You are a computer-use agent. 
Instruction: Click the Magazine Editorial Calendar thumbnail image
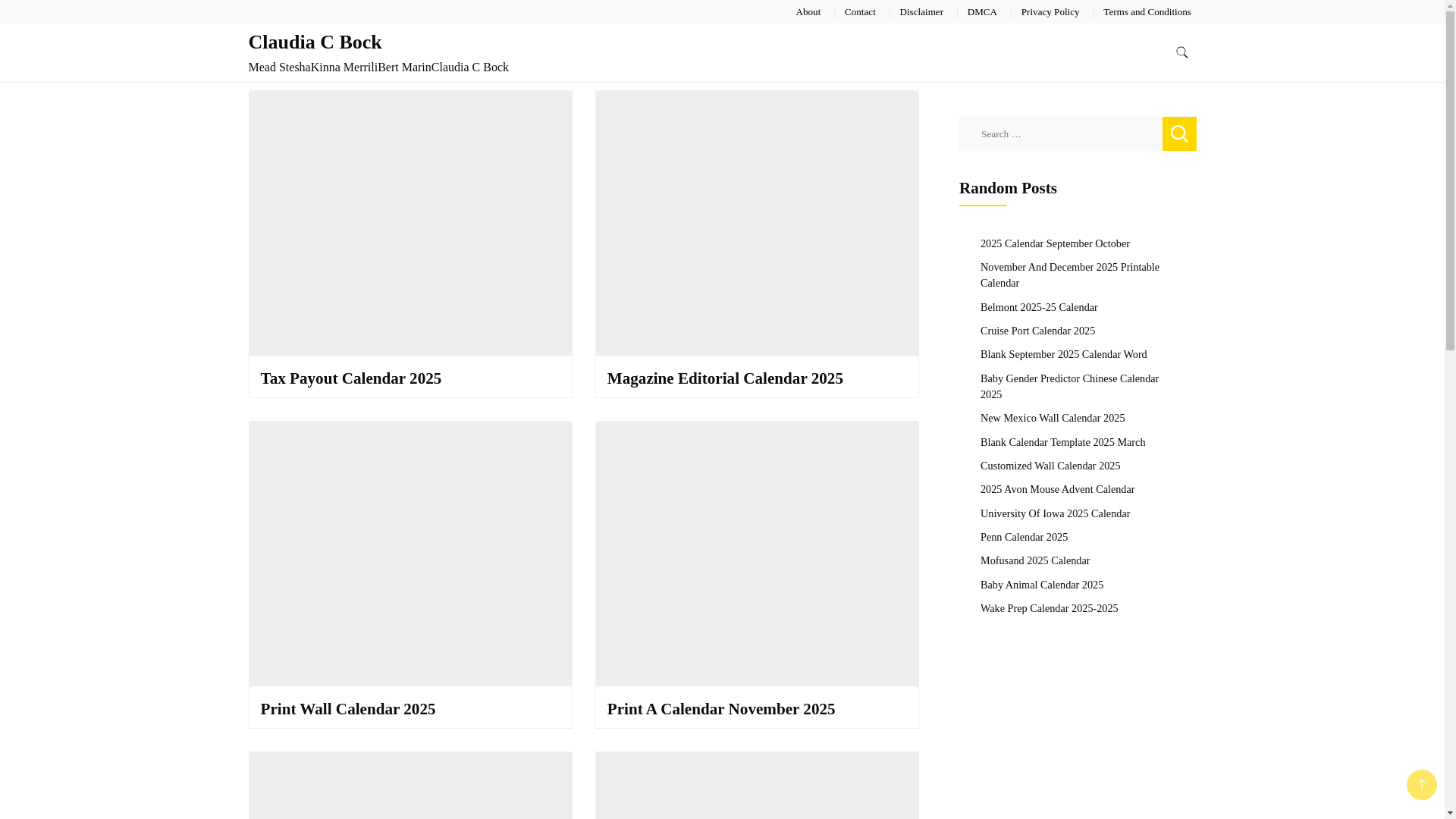[x=757, y=223]
